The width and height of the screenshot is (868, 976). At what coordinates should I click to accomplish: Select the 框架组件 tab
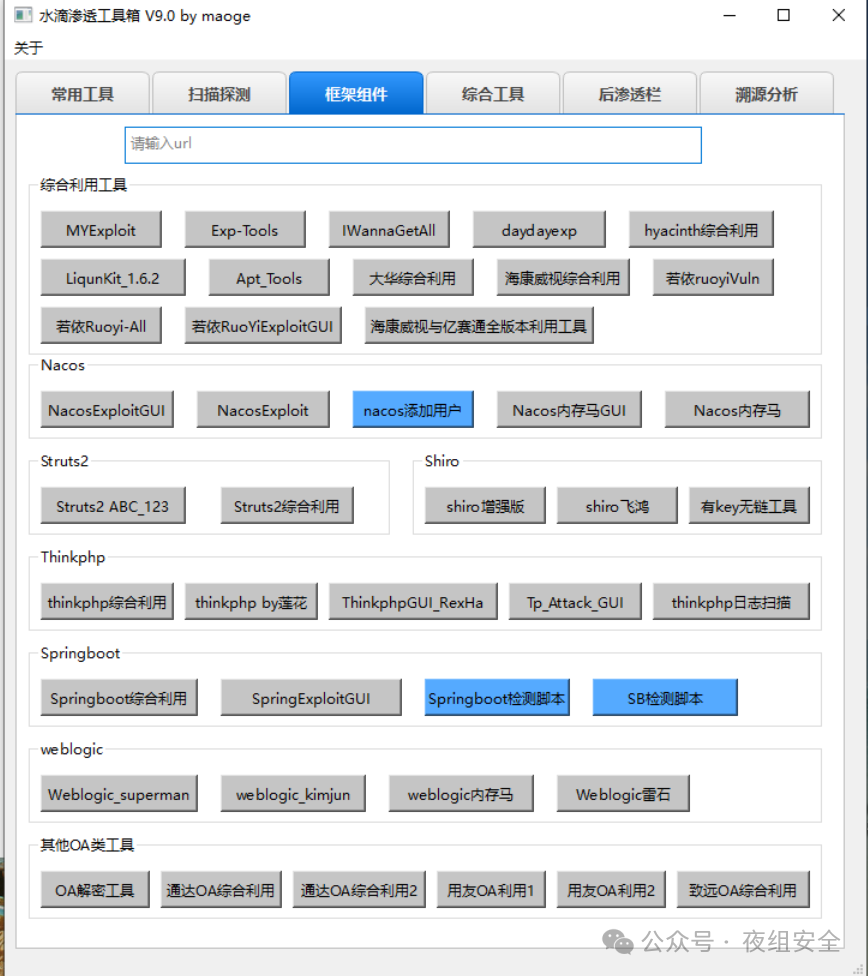click(x=356, y=93)
